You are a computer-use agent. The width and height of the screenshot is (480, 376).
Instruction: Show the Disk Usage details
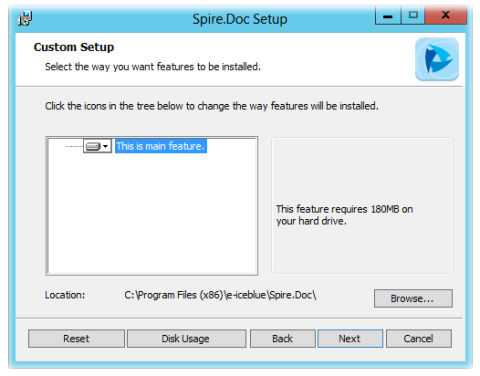coord(186,339)
